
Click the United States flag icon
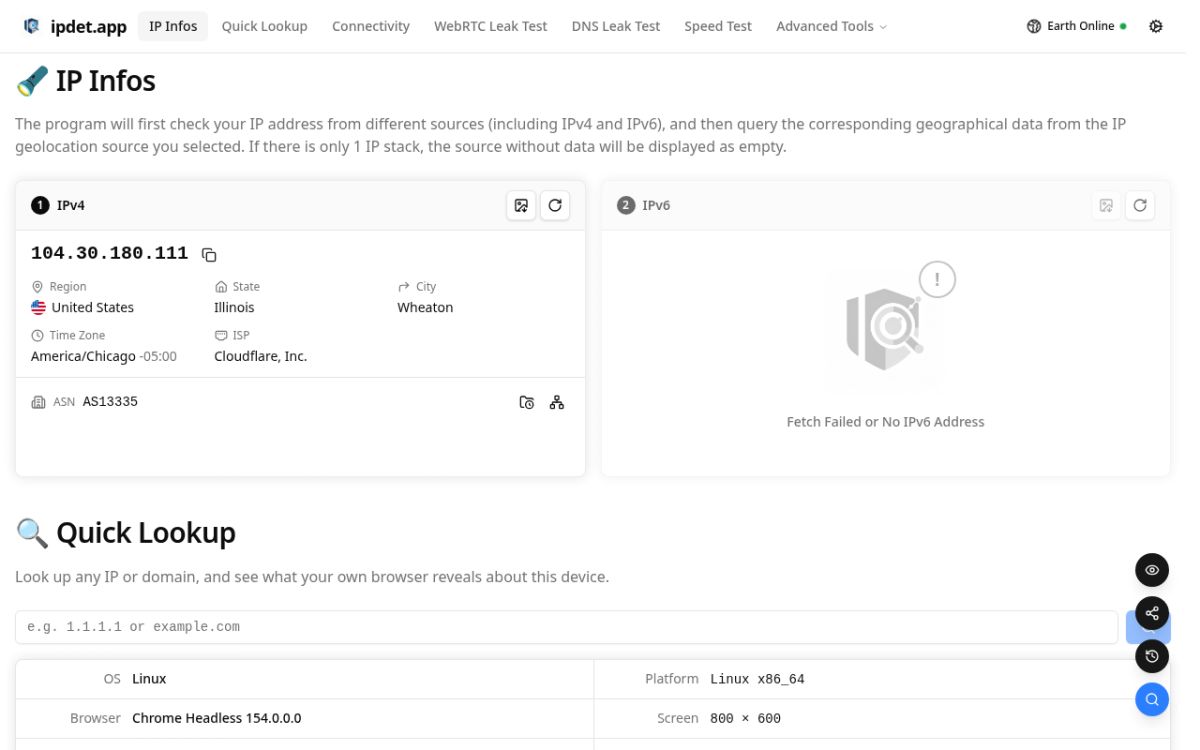(39, 307)
